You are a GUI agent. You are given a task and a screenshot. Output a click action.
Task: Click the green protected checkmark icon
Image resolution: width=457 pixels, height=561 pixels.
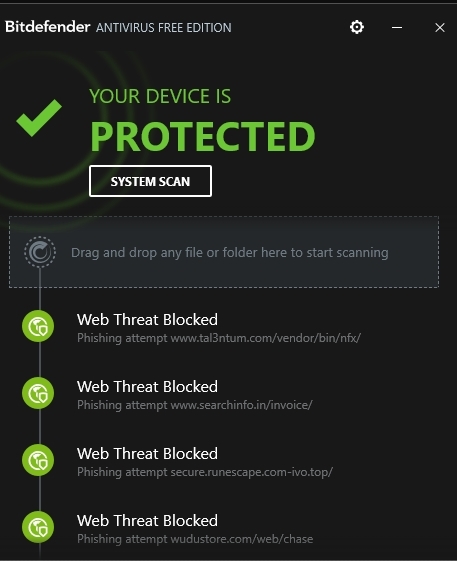[x=39, y=118]
